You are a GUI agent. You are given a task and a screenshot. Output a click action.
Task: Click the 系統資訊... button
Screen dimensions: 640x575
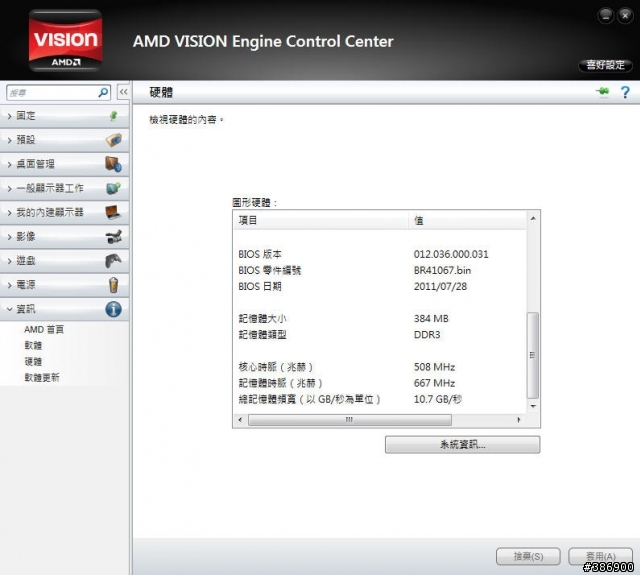coord(462,444)
